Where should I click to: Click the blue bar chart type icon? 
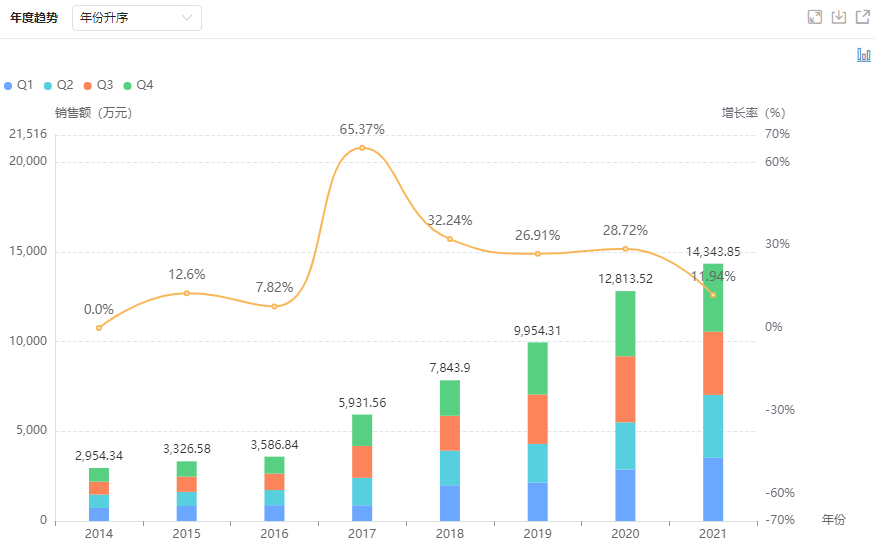point(863,55)
